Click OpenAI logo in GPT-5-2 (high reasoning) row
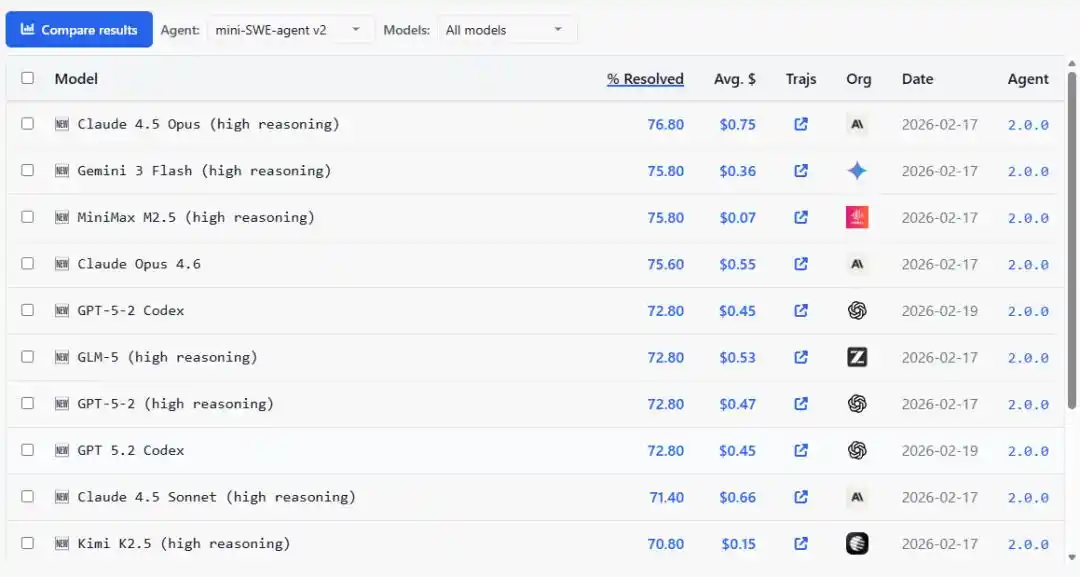This screenshot has width=1080, height=577. coord(857,403)
